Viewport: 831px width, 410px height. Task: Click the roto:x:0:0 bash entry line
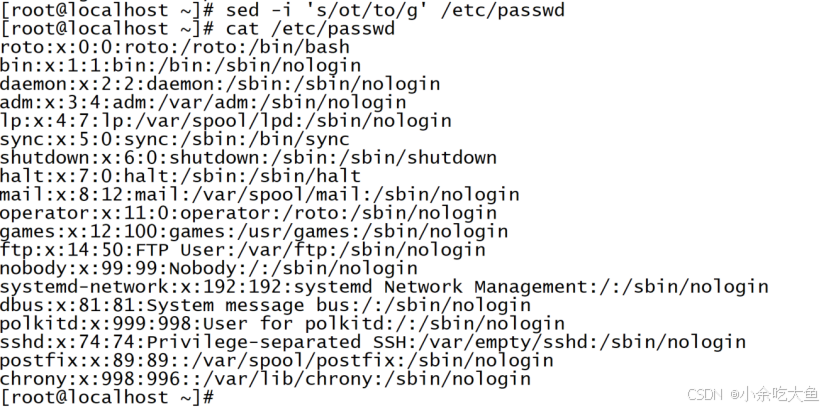pos(175,47)
